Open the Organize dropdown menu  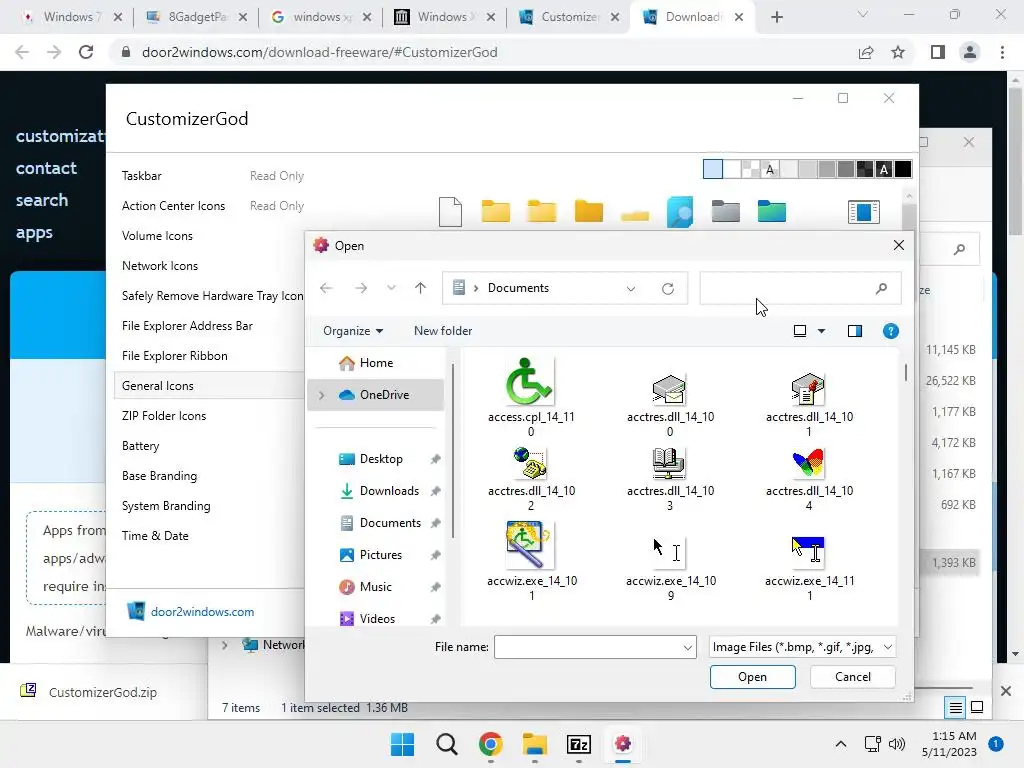tap(353, 331)
